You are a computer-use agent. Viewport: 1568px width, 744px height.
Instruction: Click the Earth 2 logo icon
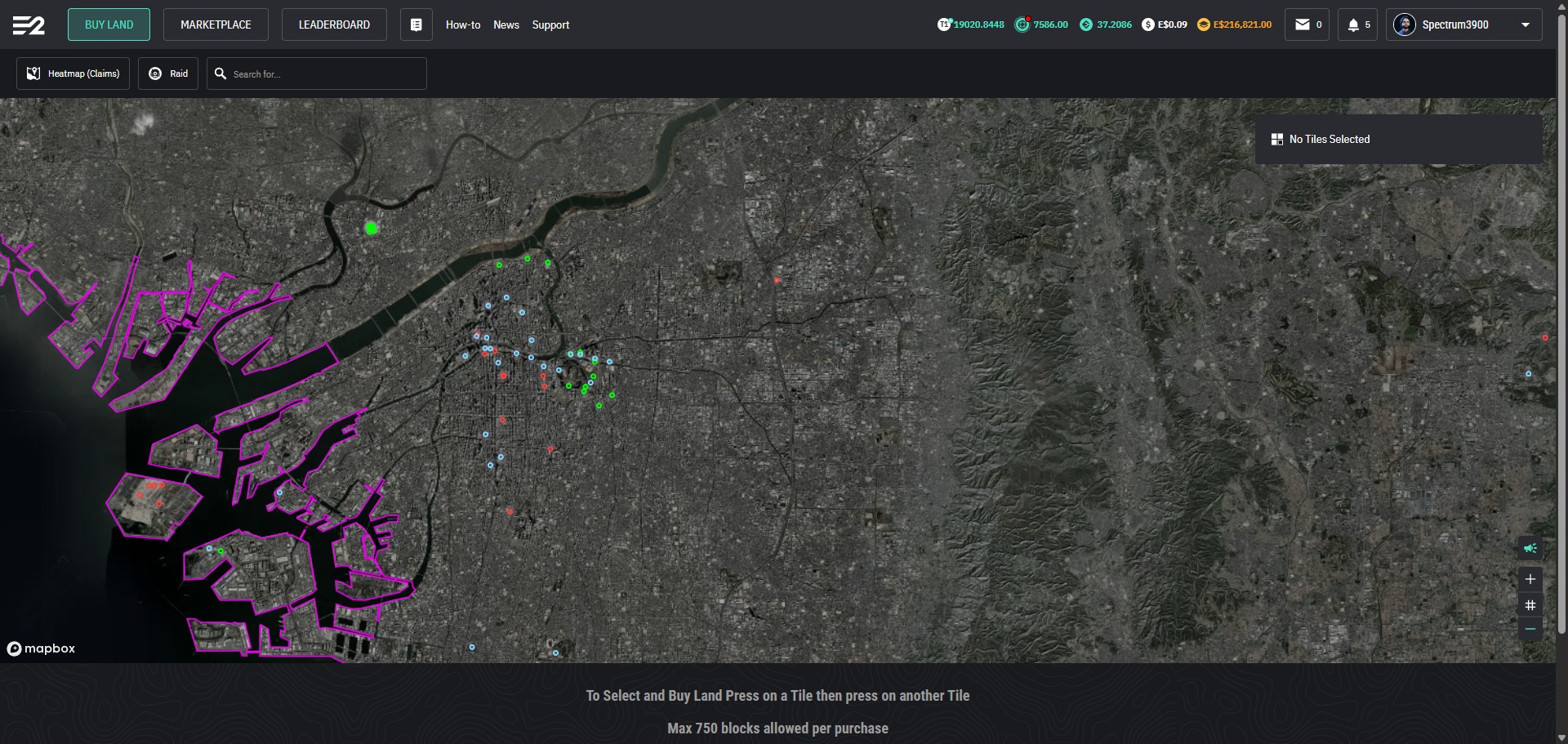(x=29, y=25)
